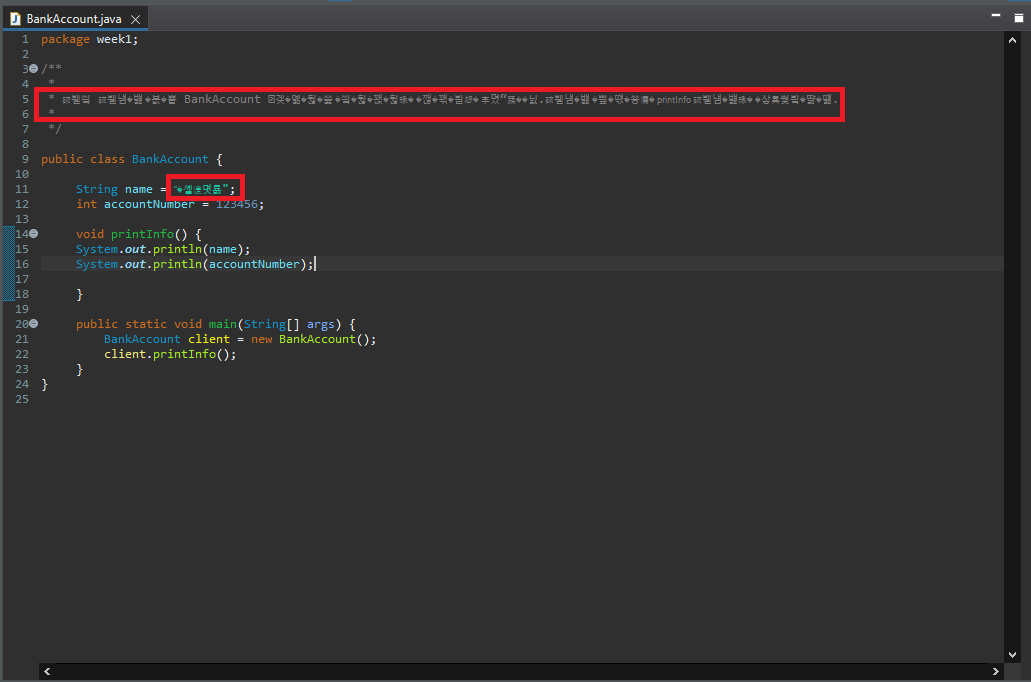The width and height of the screenshot is (1031, 682).
Task: Close the BankAccount.java tab
Action: click(x=135, y=20)
